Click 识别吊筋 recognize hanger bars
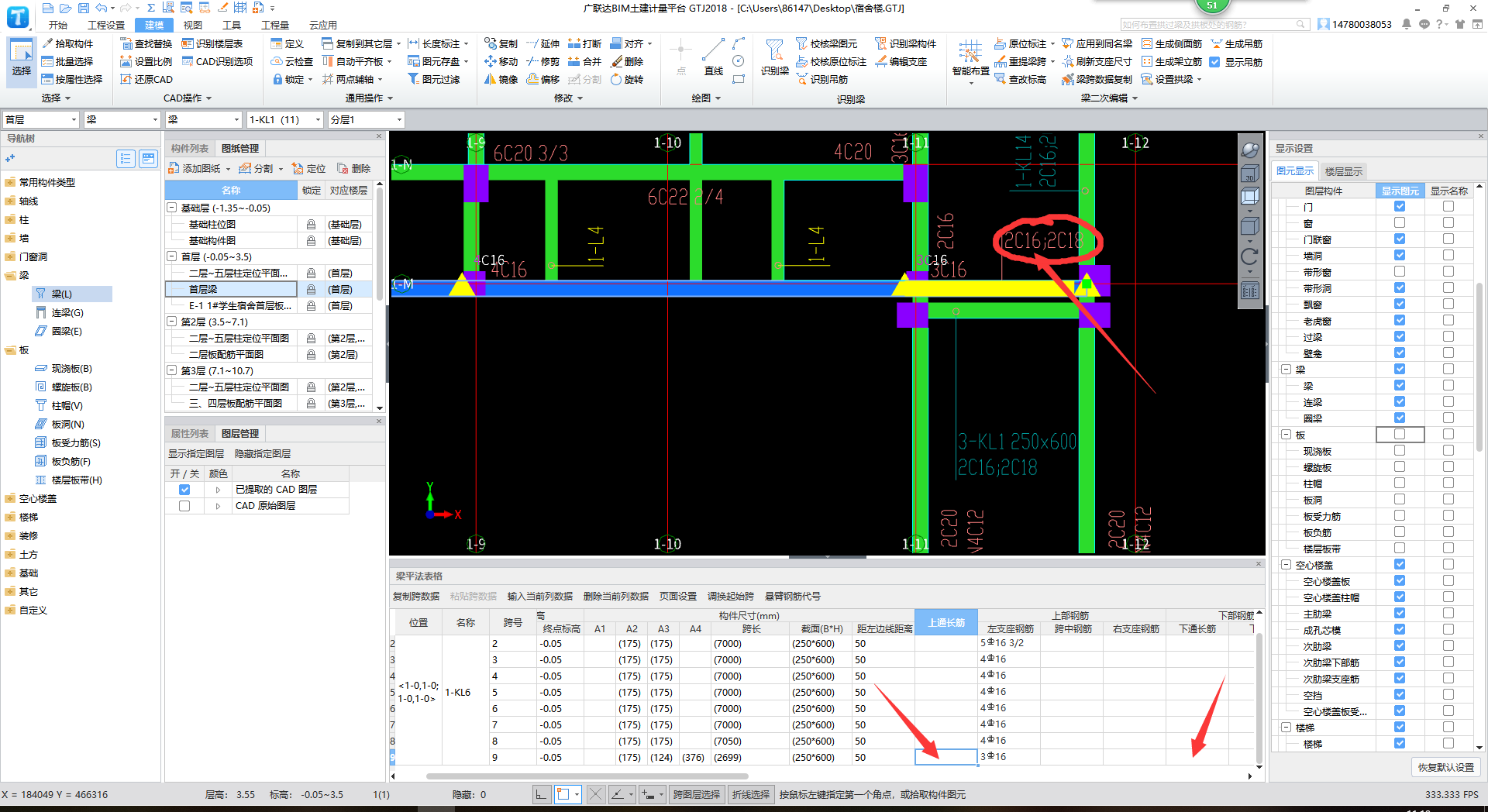Screen dimensions: 1488x812 [821, 79]
